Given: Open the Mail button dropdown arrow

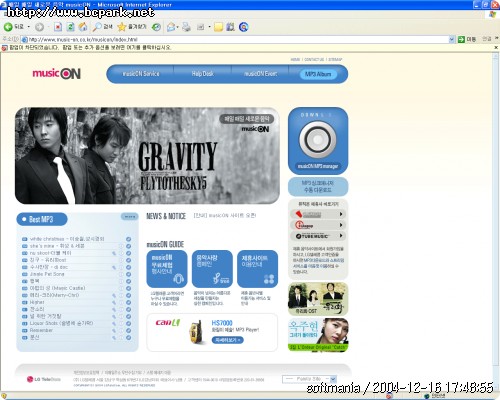Looking at the screenshot, I should [178, 27].
